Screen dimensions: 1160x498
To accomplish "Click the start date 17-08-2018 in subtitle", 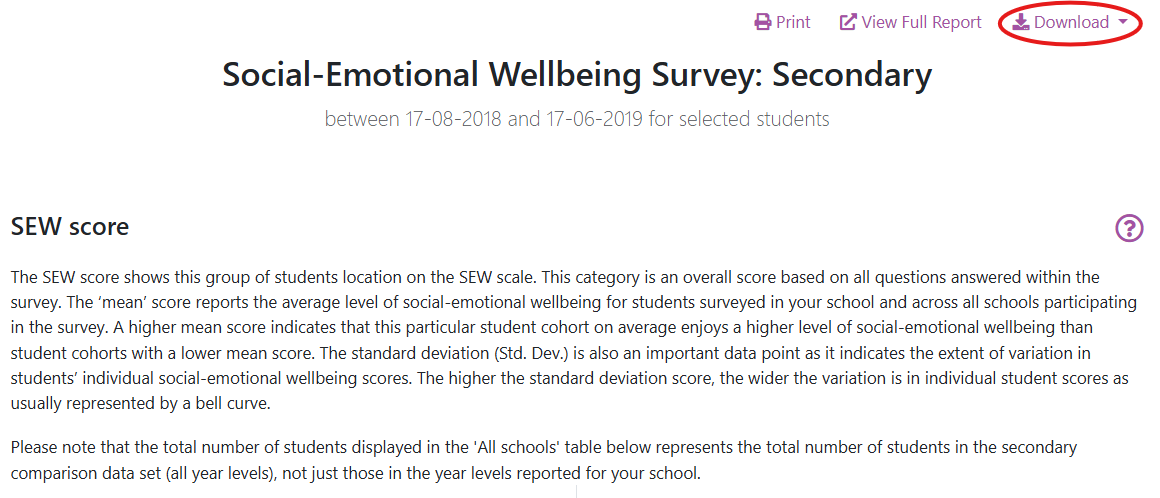I will pos(453,119).
